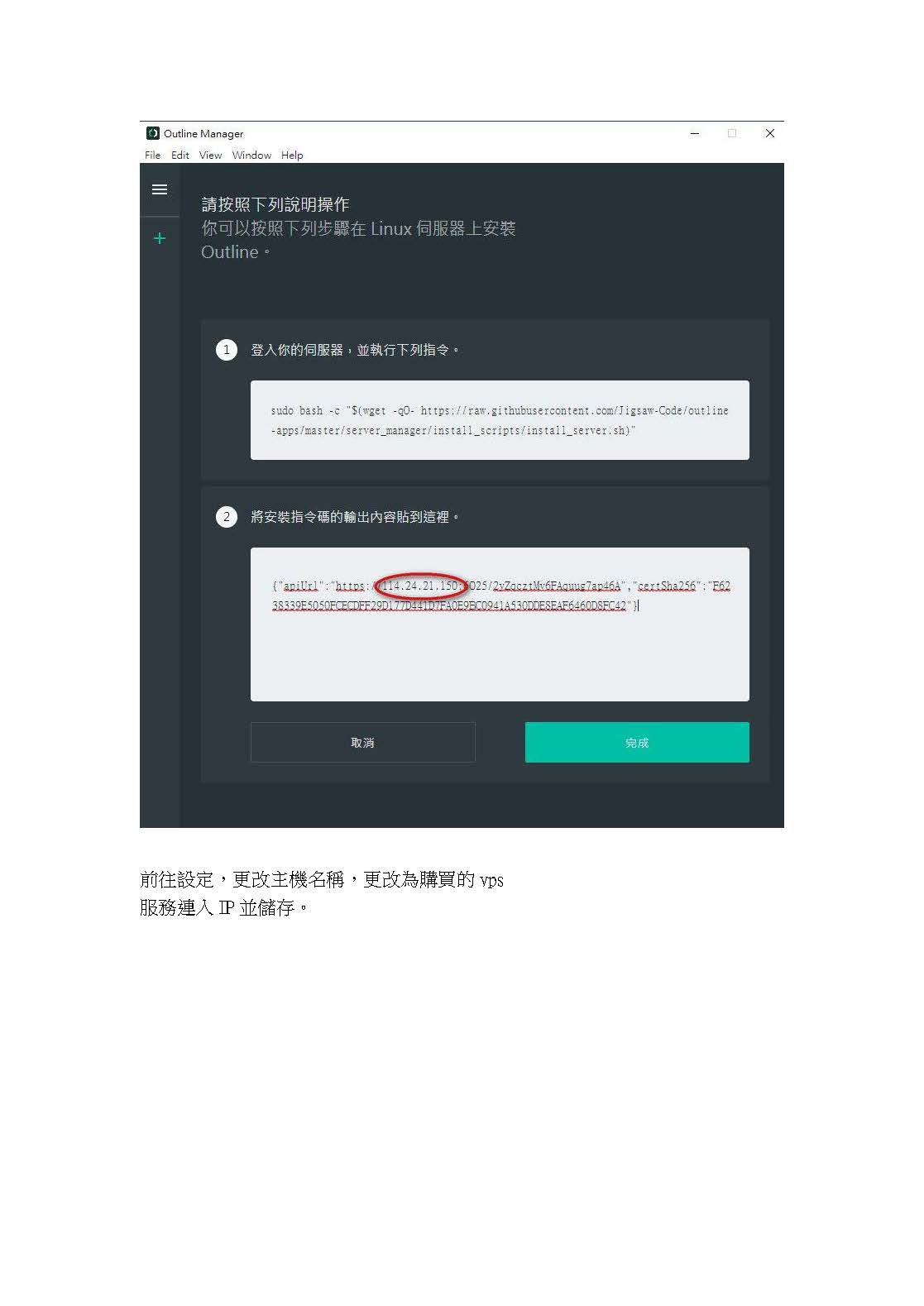Viewport: 924px width, 1306px height.
Task: Minimize the Outline Manager window
Action: 695,133
